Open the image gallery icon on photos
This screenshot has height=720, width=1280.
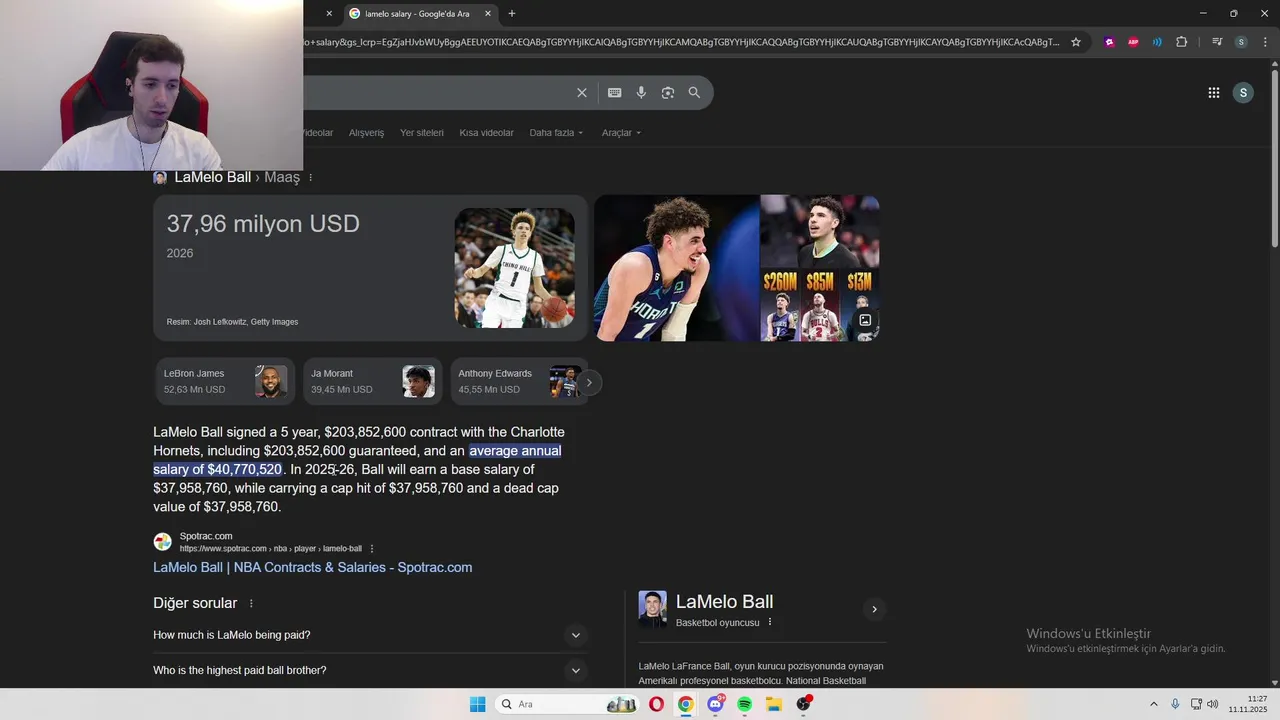coord(865,321)
